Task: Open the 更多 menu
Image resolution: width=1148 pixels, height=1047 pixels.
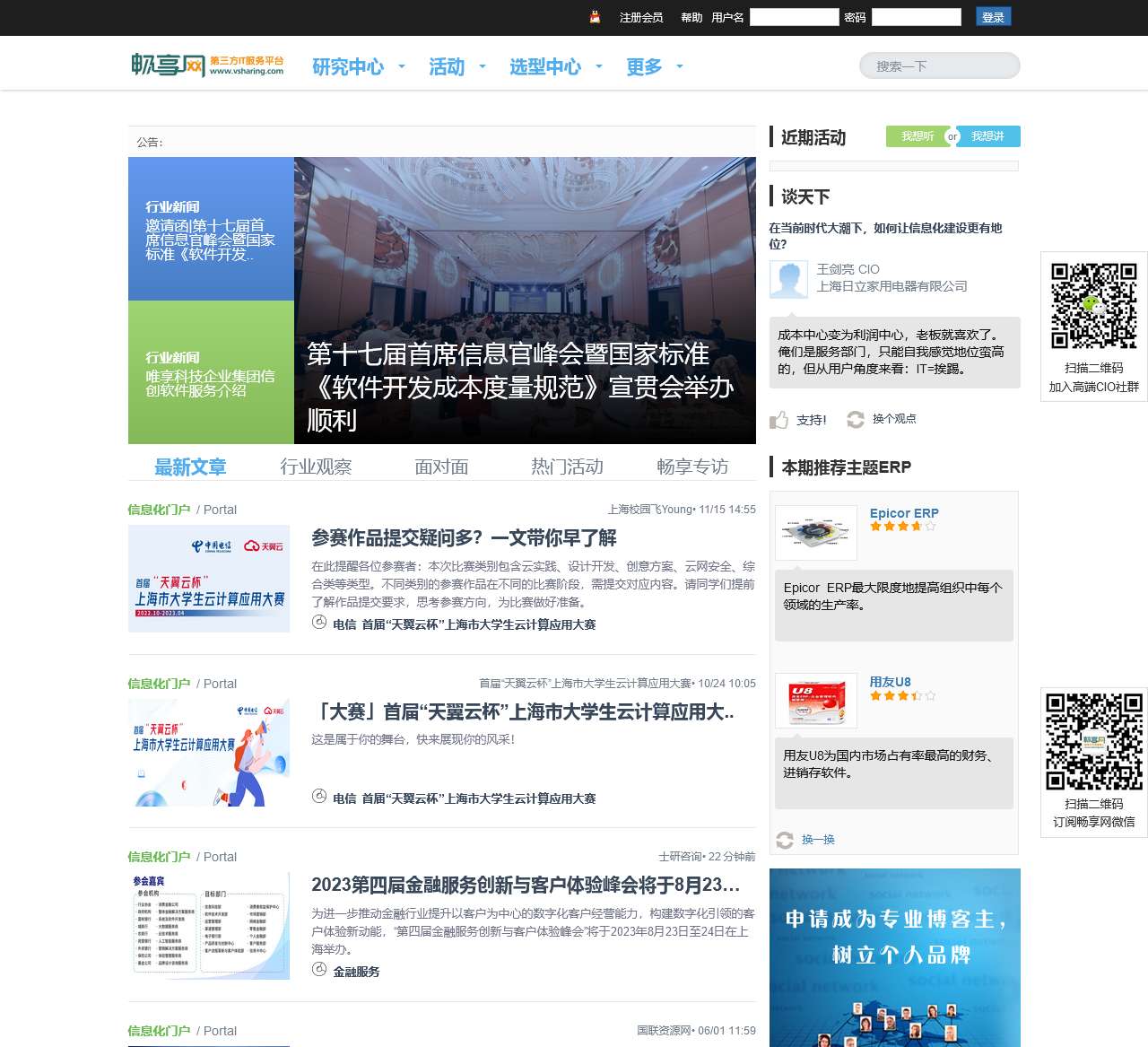Action: point(644,66)
